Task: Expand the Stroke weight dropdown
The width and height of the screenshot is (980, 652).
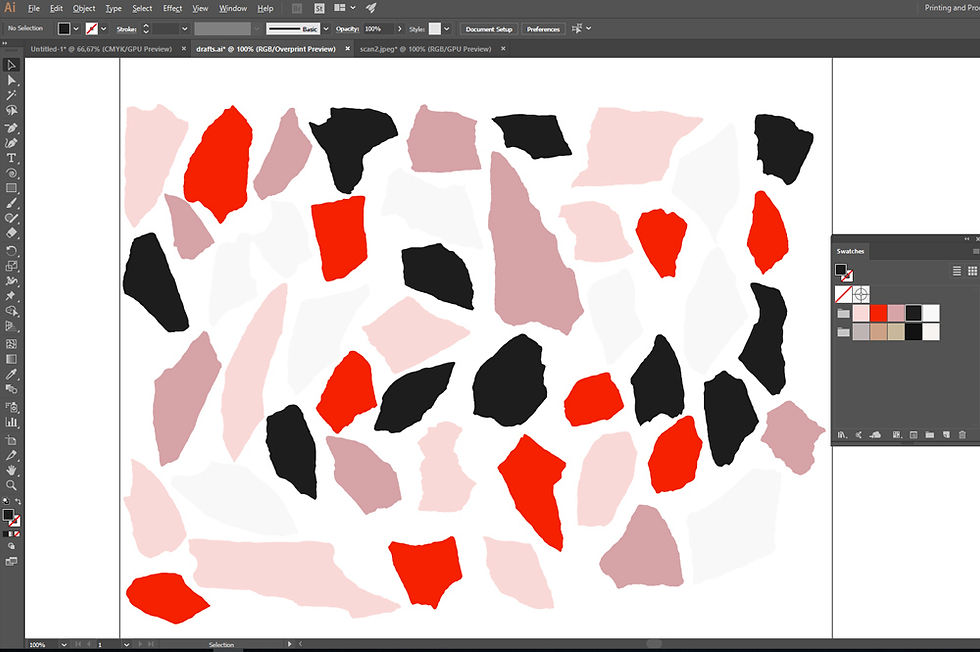Action: pyautogui.click(x=183, y=28)
